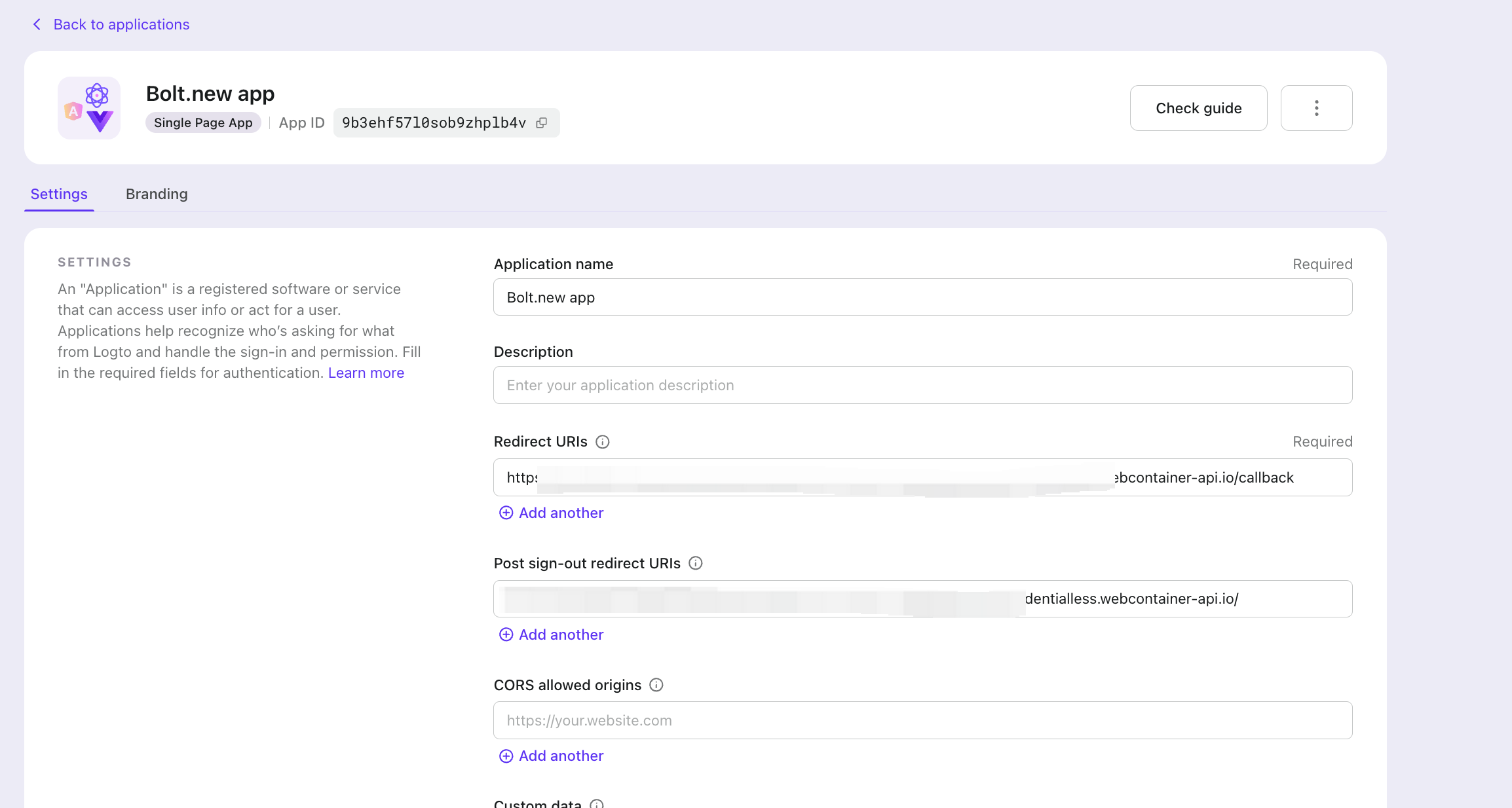This screenshot has height=808, width=1512.
Task: Click the Redirect URIs input field
Action: pyautogui.click(x=922, y=477)
